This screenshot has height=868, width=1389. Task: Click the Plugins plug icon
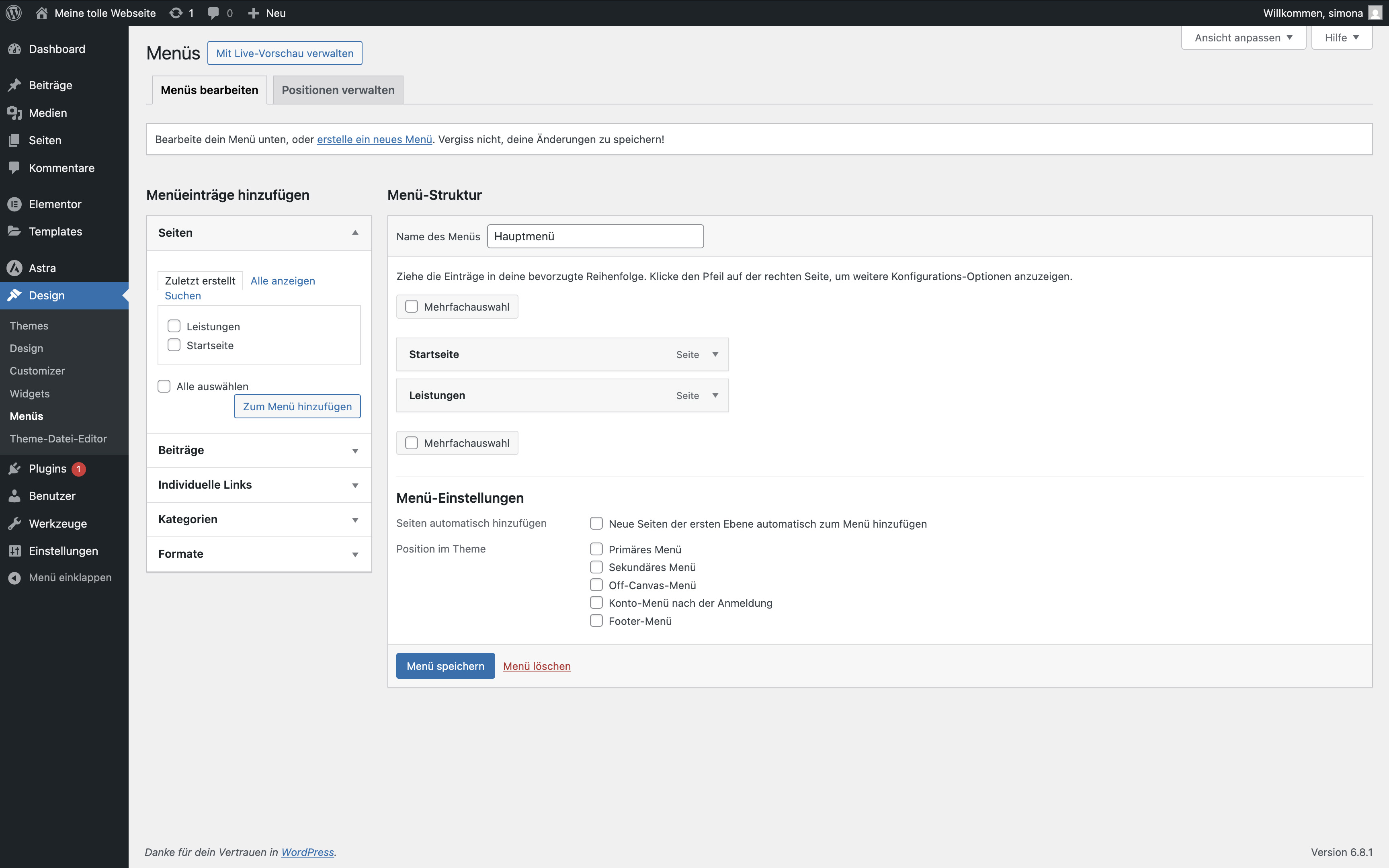click(14, 469)
